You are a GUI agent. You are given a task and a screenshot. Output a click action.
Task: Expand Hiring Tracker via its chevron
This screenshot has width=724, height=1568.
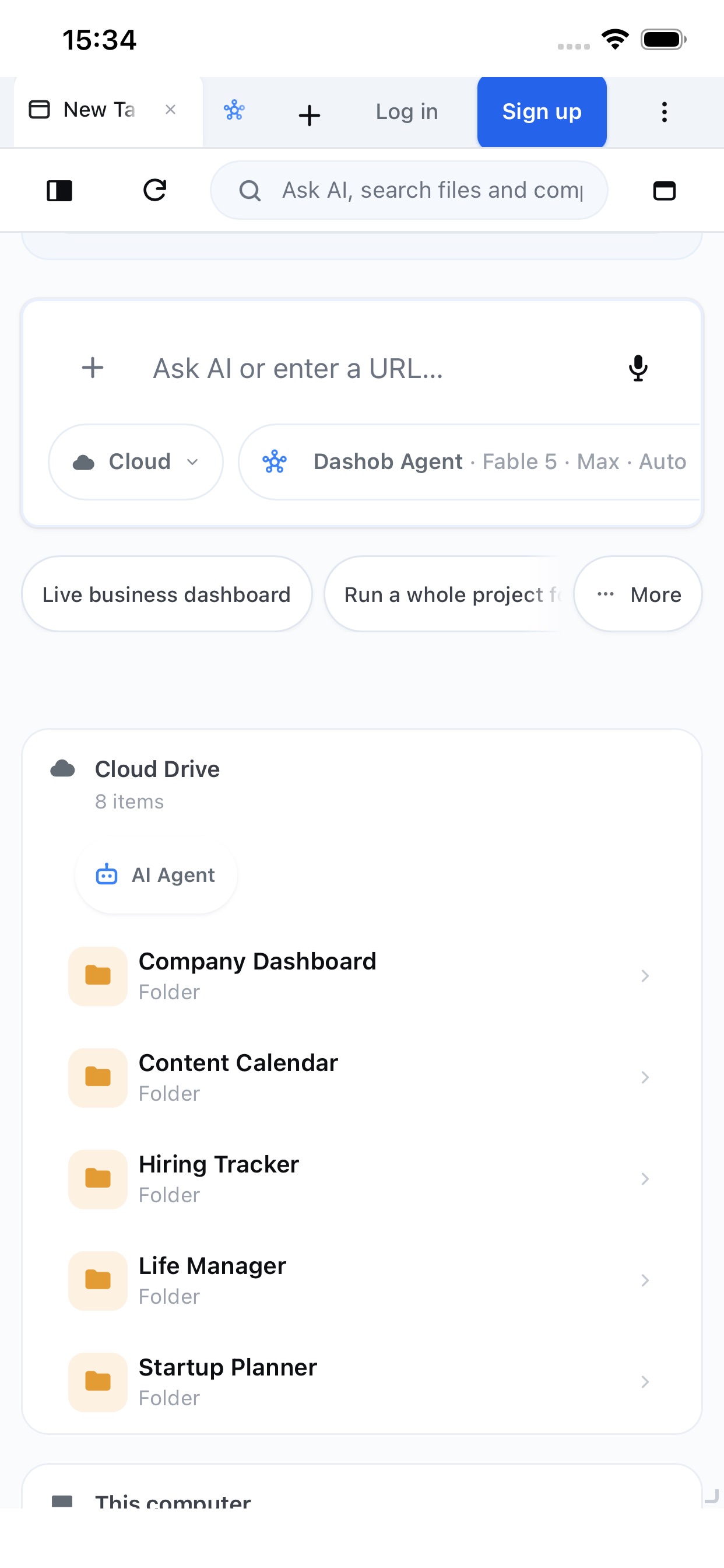click(x=645, y=1179)
